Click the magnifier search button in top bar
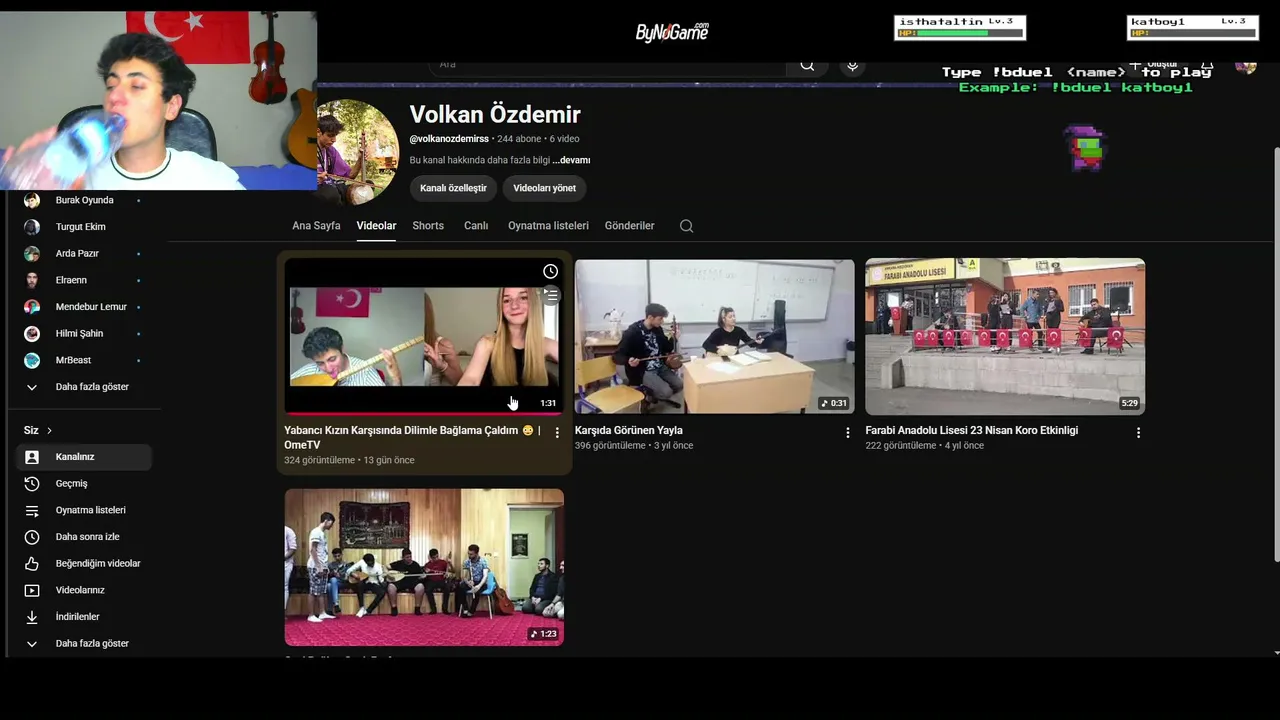The image size is (1280, 720). (807, 66)
